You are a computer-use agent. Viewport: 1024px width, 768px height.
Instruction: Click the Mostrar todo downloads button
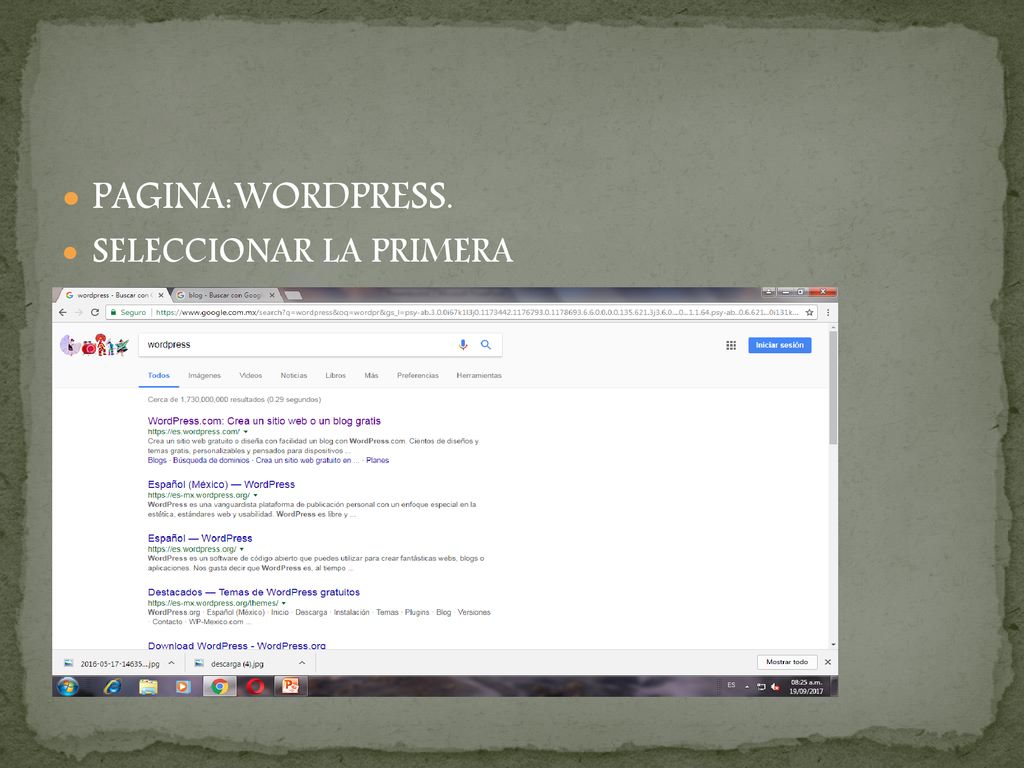pos(787,662)
